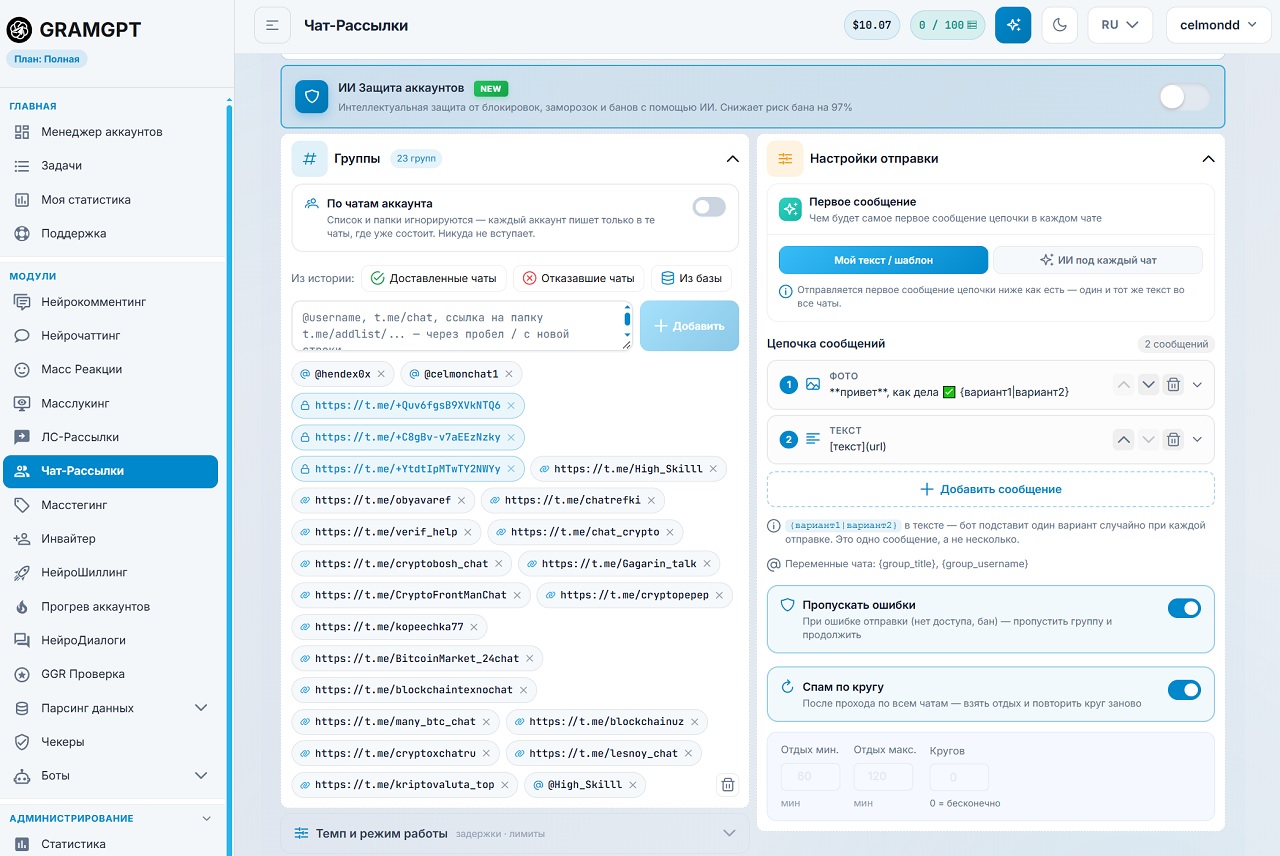Select the ИИ под каждый чат tab
The width and height of the screenshot is (1280, 856).
click(x=1098, y=260)
